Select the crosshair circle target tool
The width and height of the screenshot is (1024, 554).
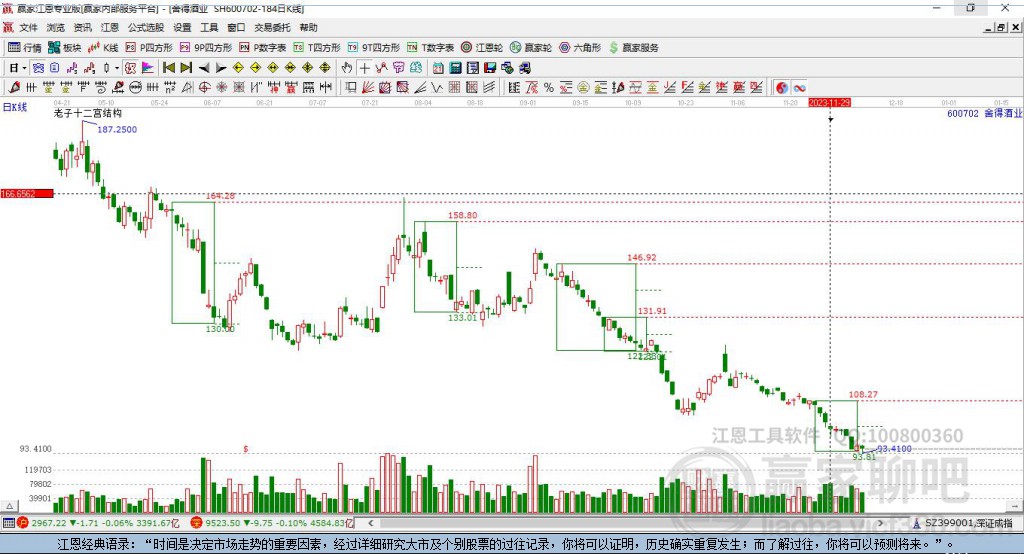tap(204, 87)
